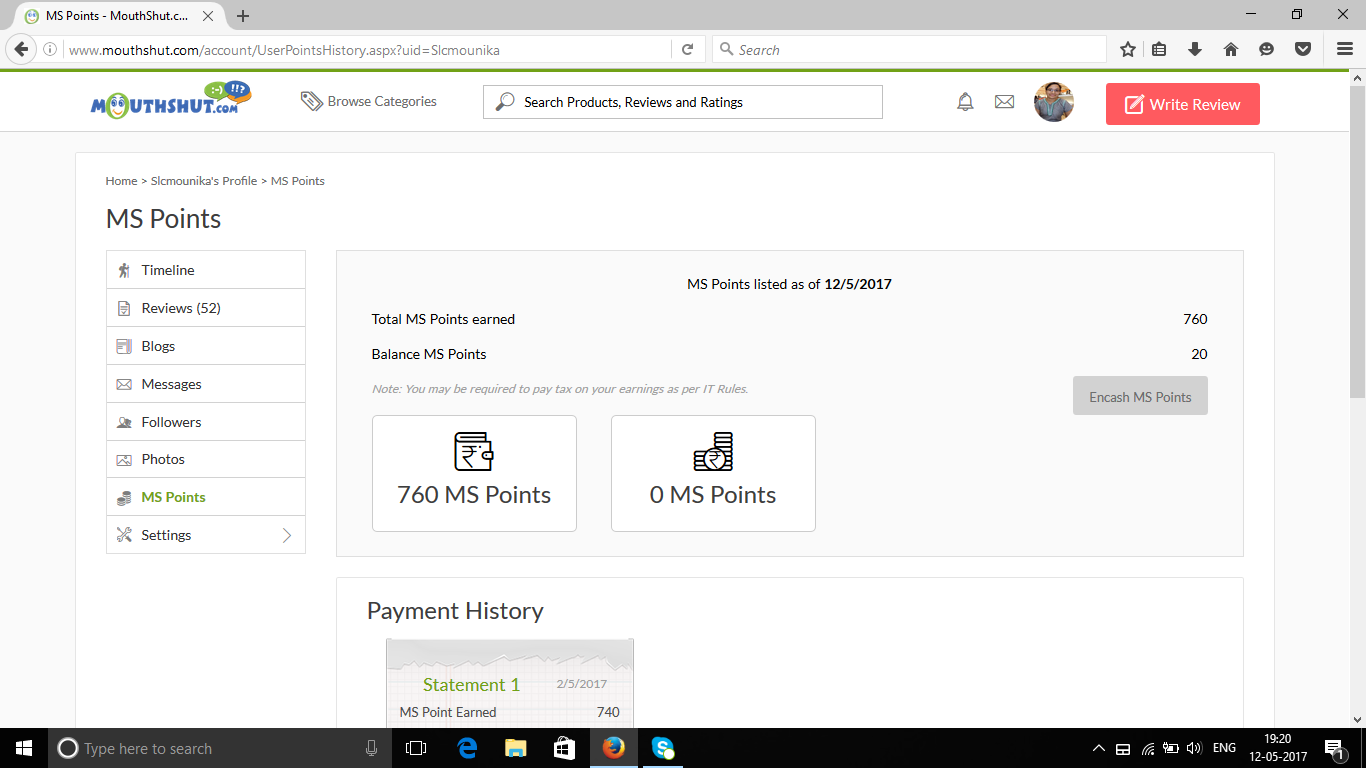Viewport: 1366px width, 768px height.
Task: Click the Settings tools icon
Action: coord(124,535)
